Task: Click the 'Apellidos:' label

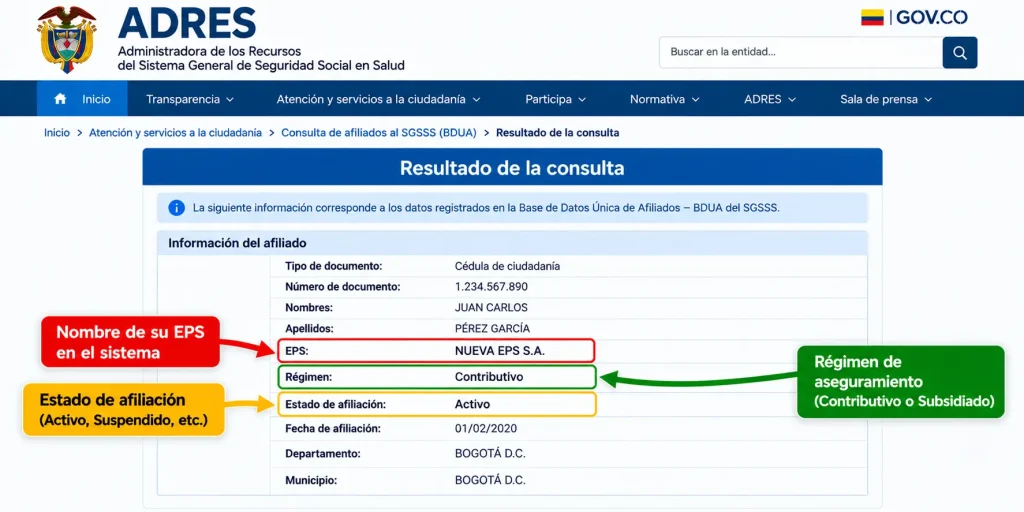Action: pos(310,328)
